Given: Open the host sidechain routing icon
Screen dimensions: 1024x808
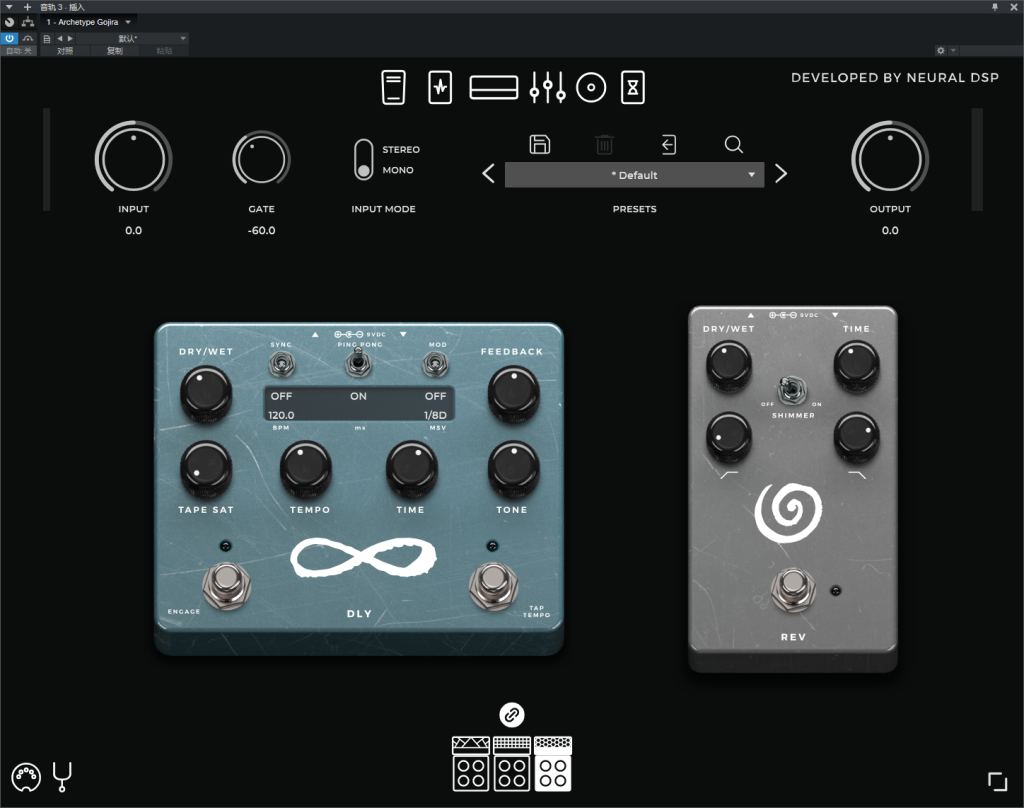Looking at the screenshot, I should point(28,22).
